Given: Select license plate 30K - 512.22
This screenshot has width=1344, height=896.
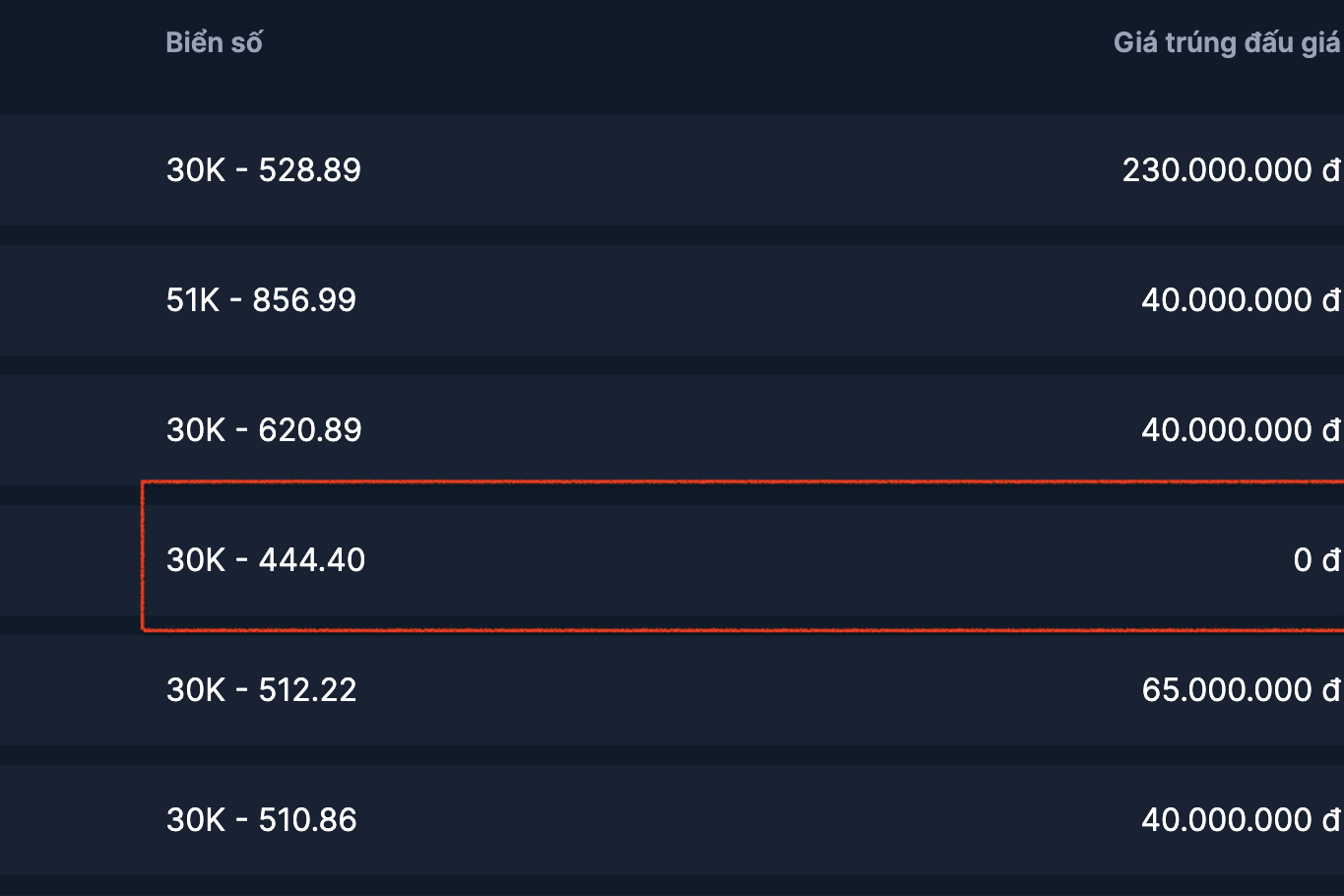Looking at the screenshot, I should pyautogui.click(x=261, y=690).
